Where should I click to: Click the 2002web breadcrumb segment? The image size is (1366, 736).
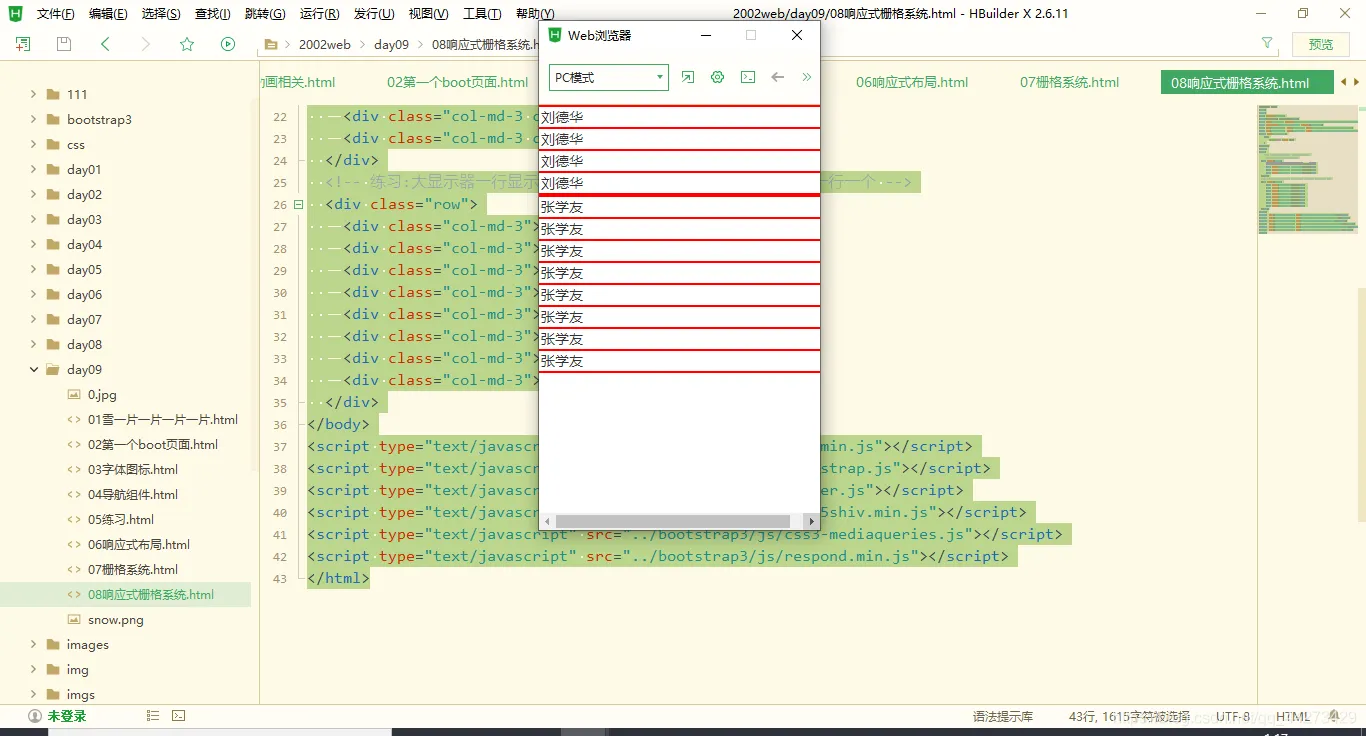[324, 44]
